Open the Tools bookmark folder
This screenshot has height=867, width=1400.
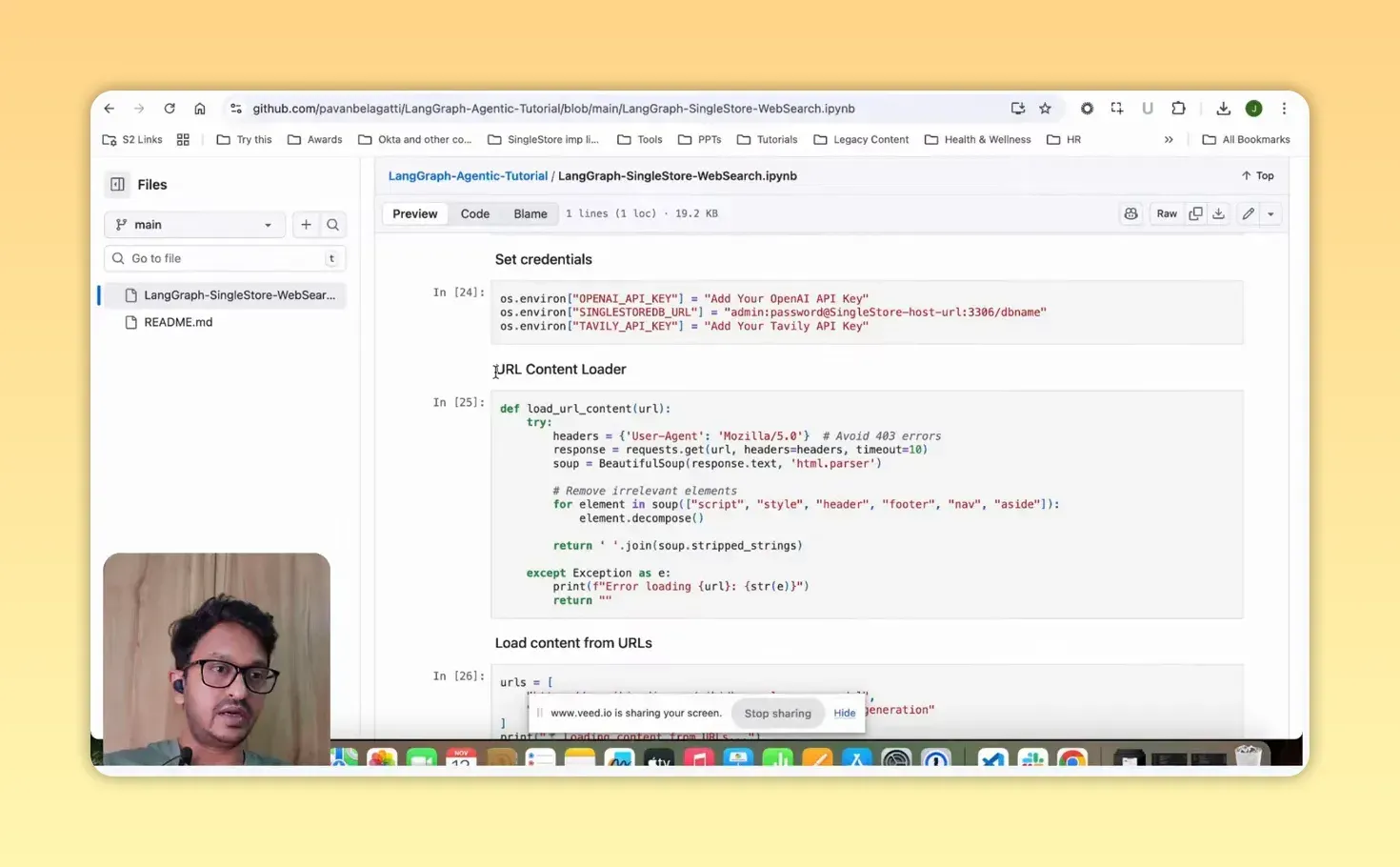(x=640, y=139)
